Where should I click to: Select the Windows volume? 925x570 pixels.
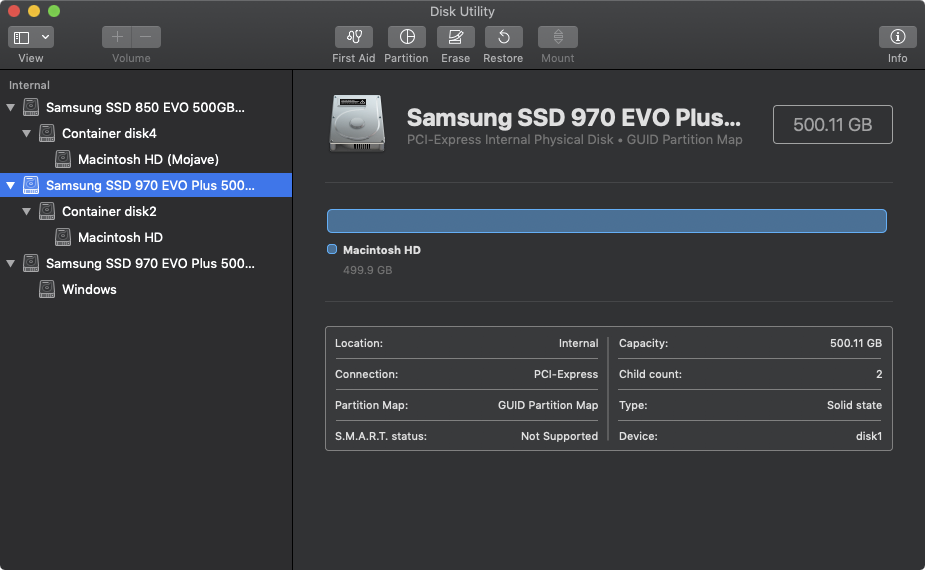146,289
